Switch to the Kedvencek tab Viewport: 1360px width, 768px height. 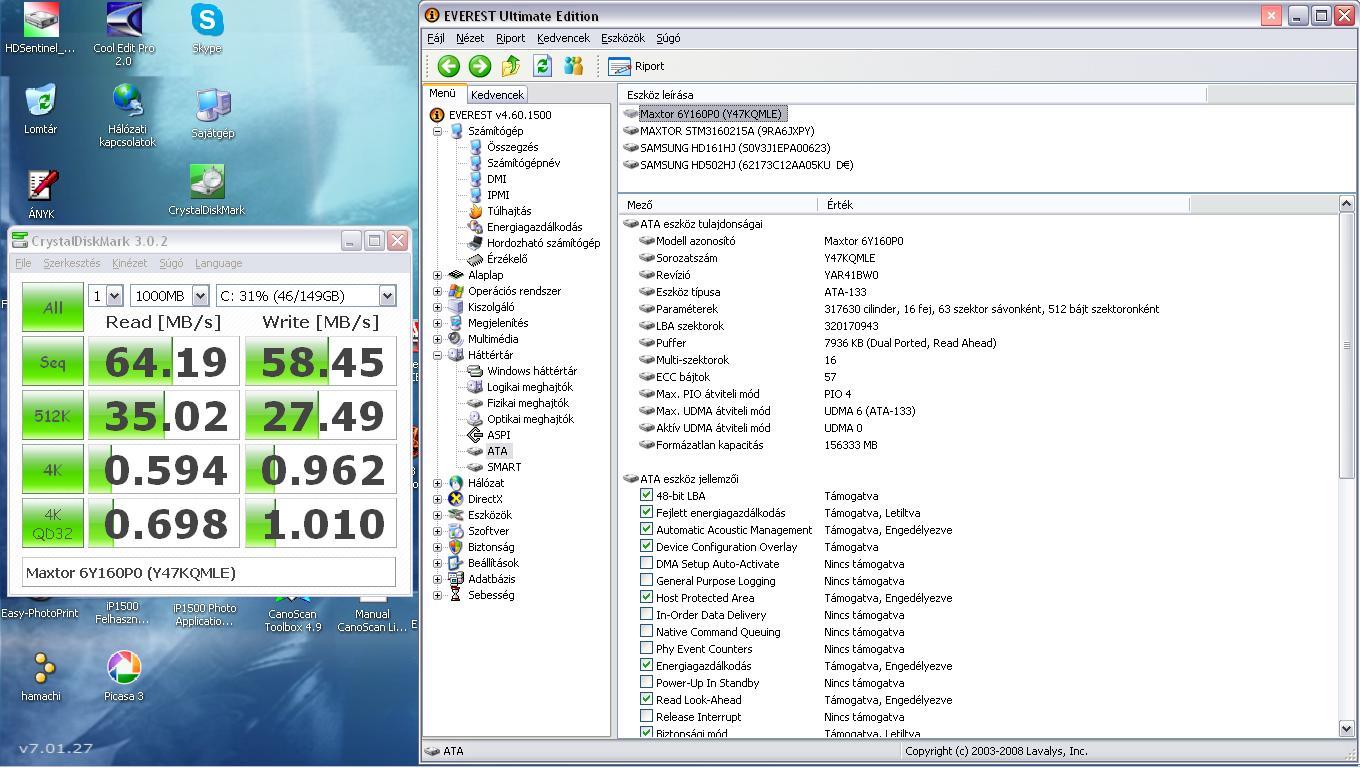[497, 95]
